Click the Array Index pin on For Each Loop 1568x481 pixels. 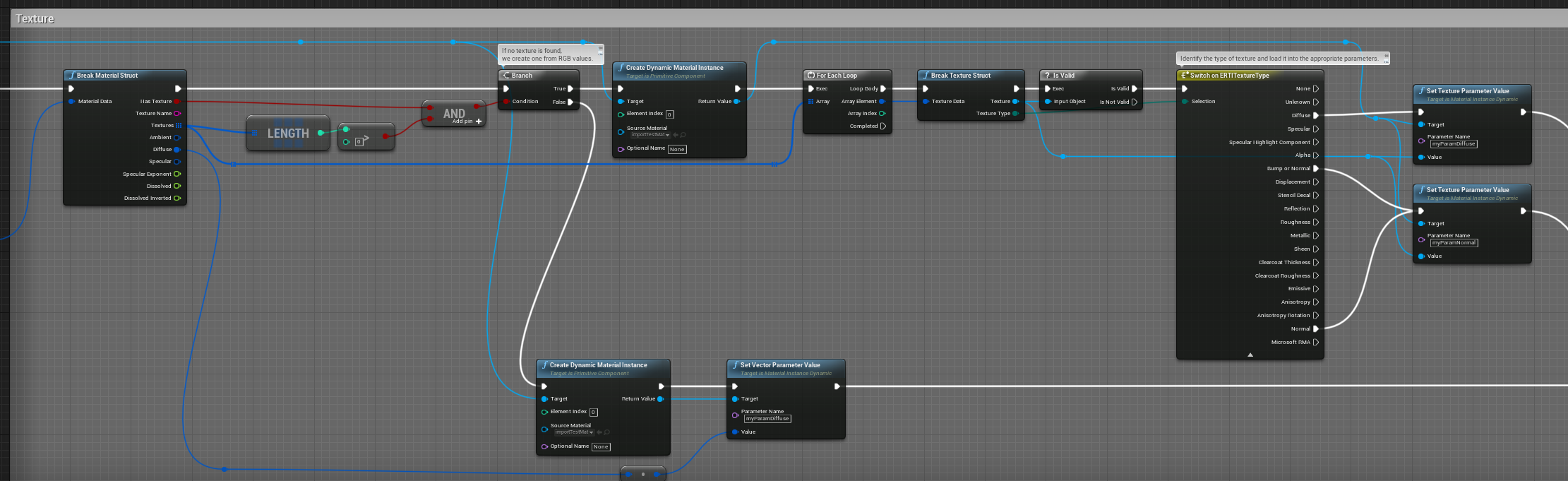[x=882, y=114]
